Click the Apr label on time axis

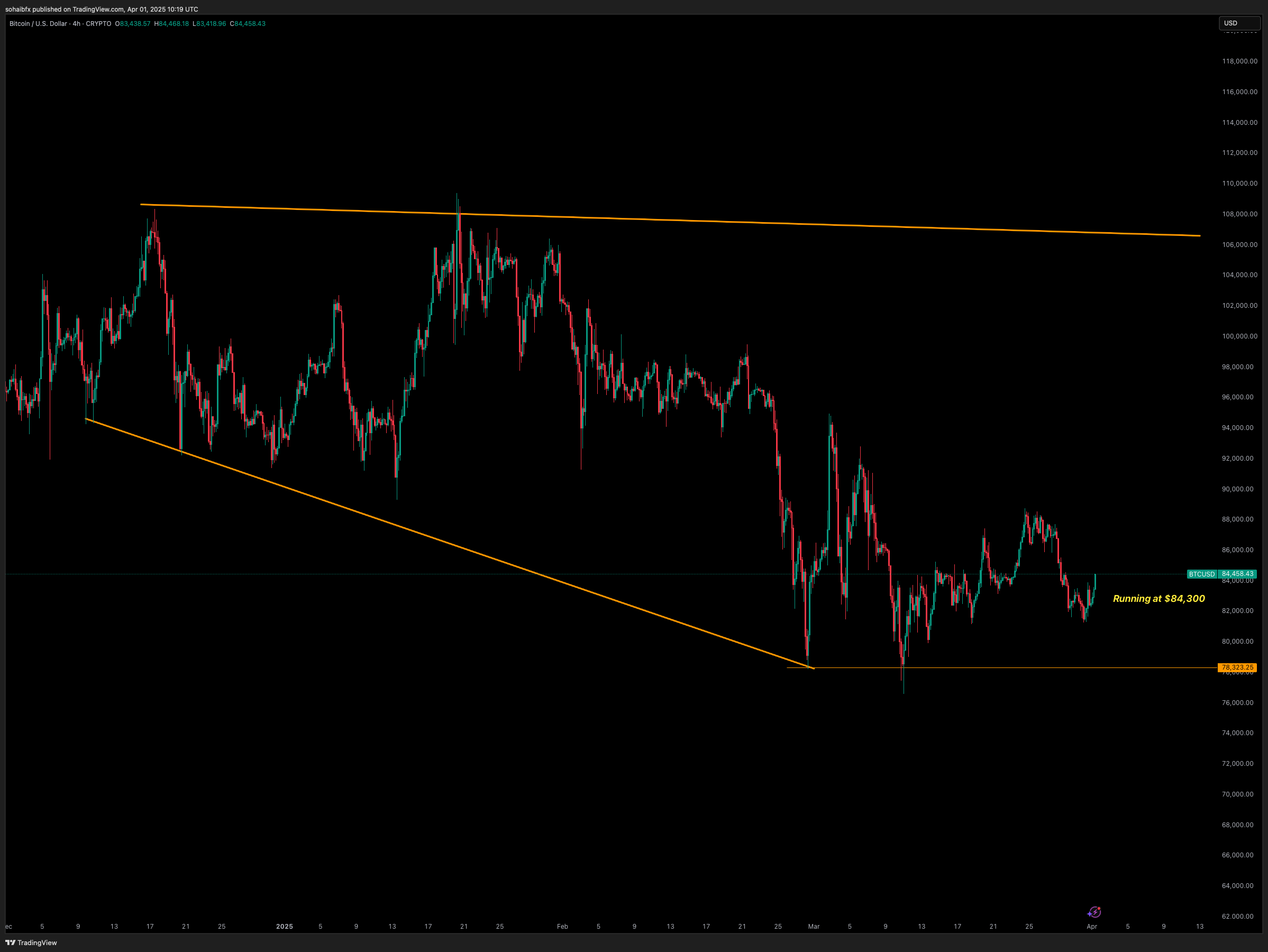coord(1092,926)
